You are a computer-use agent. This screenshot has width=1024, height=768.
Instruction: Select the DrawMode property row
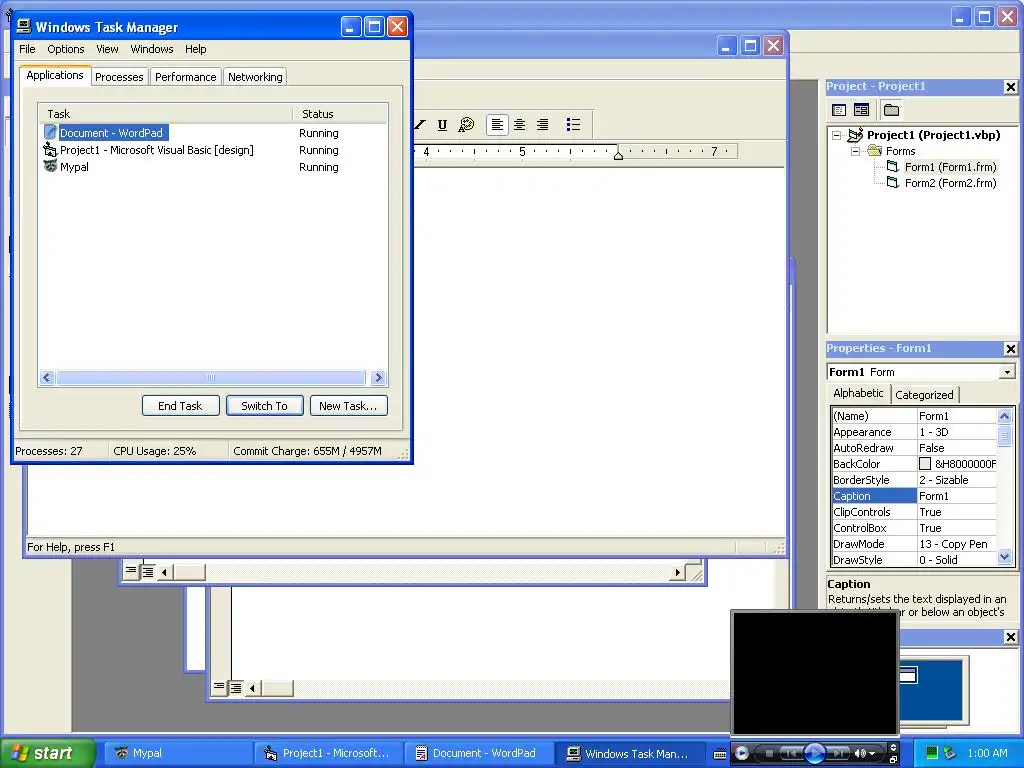pyautogui.click(x=914, y=544)
